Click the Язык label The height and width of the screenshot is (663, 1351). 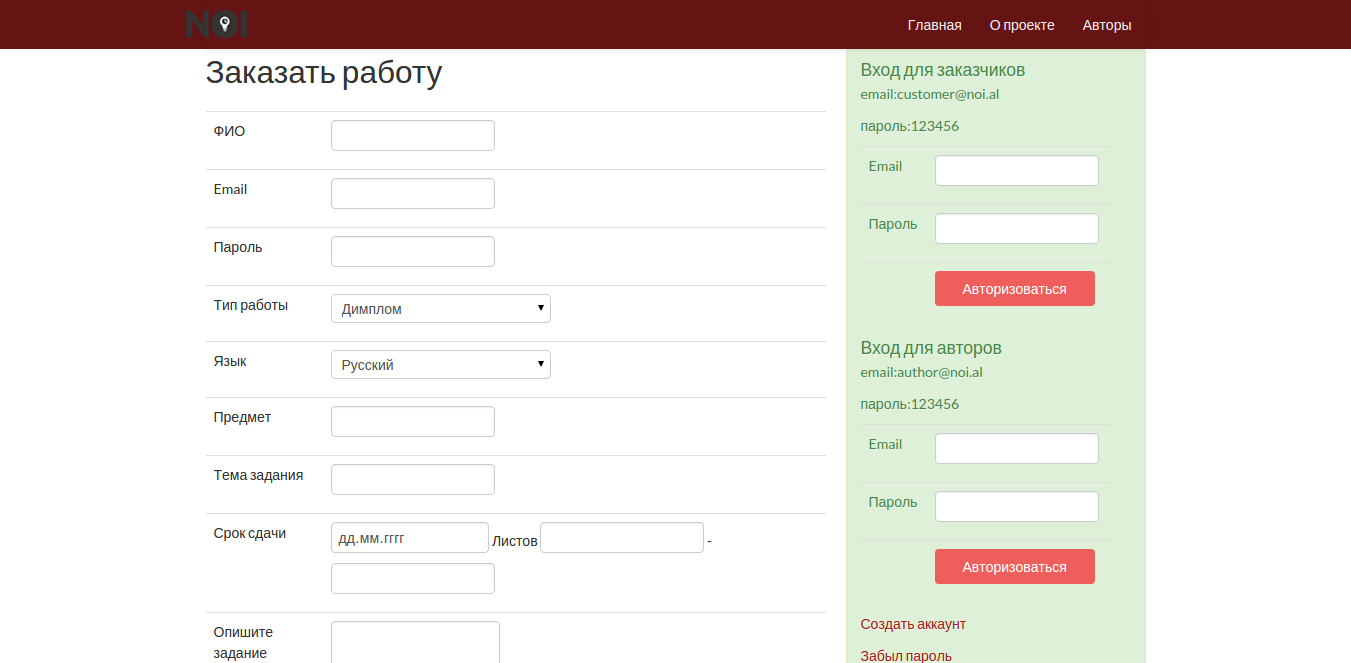point(230,361)
